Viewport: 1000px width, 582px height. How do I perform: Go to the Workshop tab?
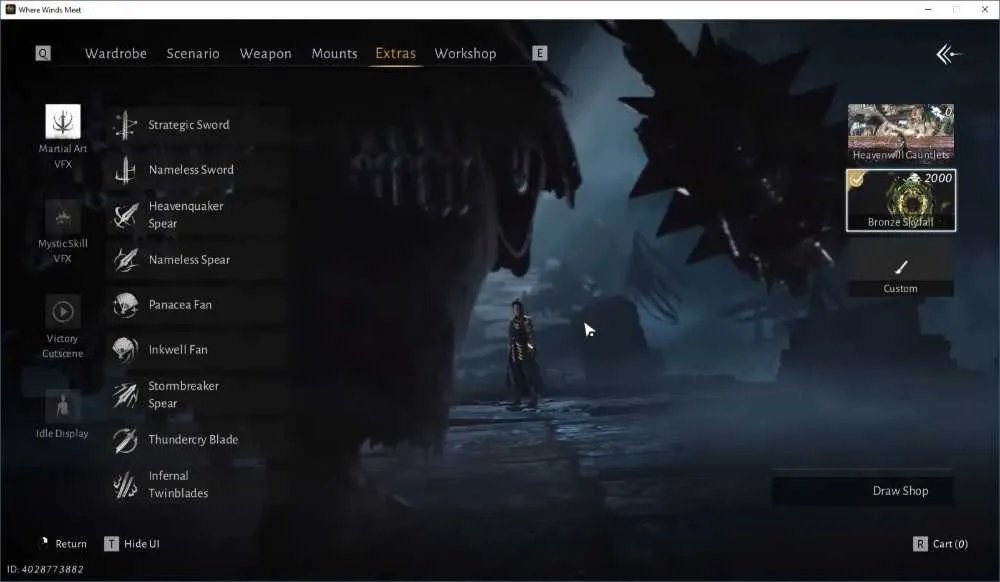tap(466, 54)
